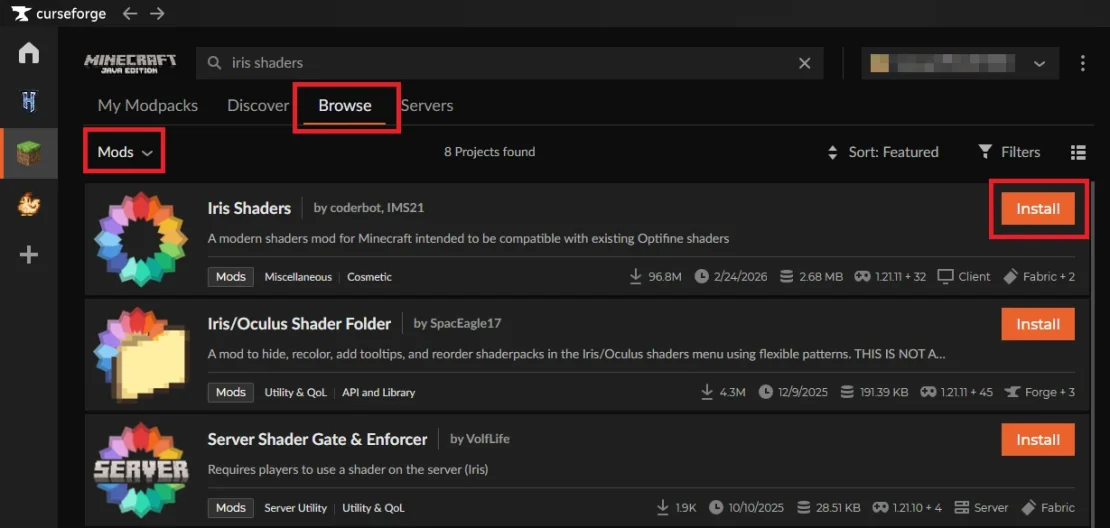Expand the account profile dropdown
The image size is (1110, 528).
959,63
